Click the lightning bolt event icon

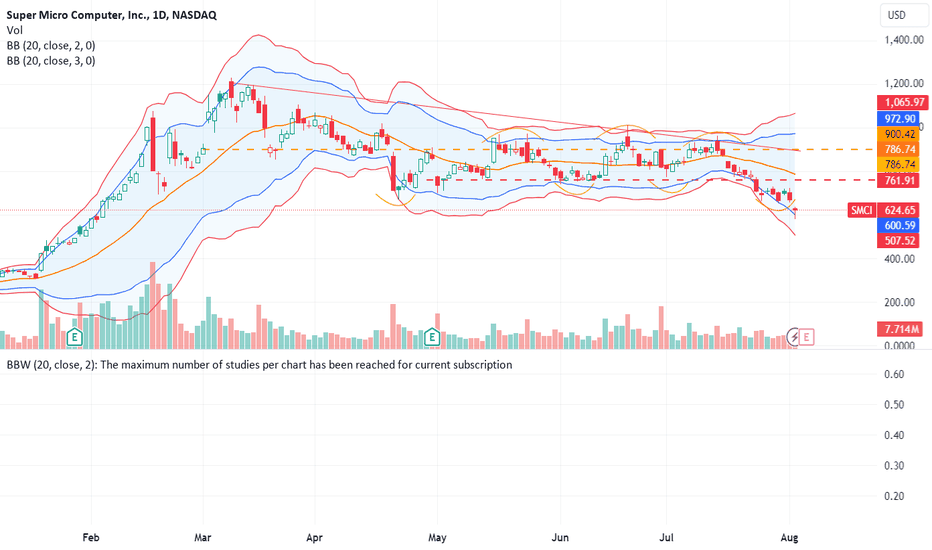[x=794, y=337]
